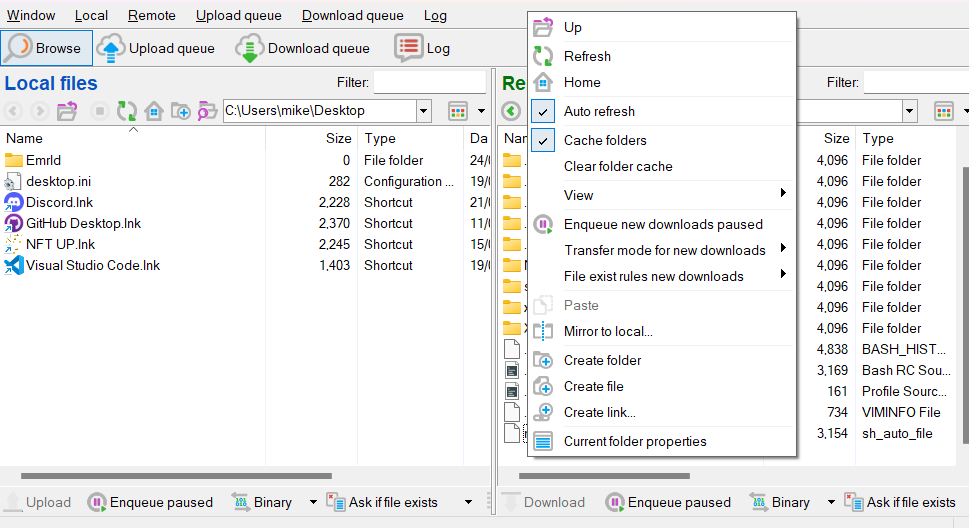969x528 pixels.
Task: Go to local Home folder icon
Action: [x=154, y=111]
